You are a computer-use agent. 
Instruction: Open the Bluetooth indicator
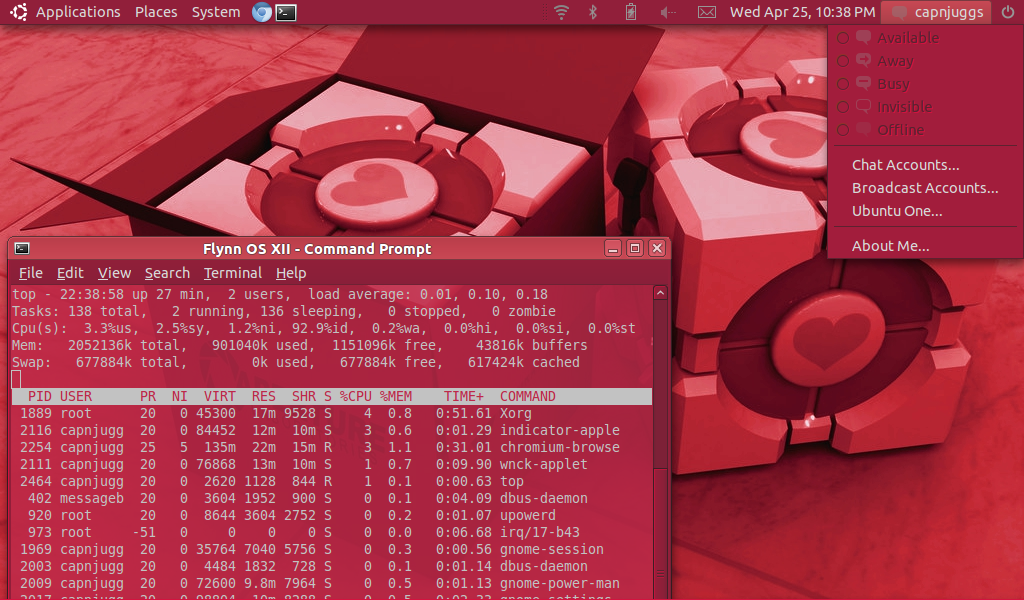coord(593,12)
